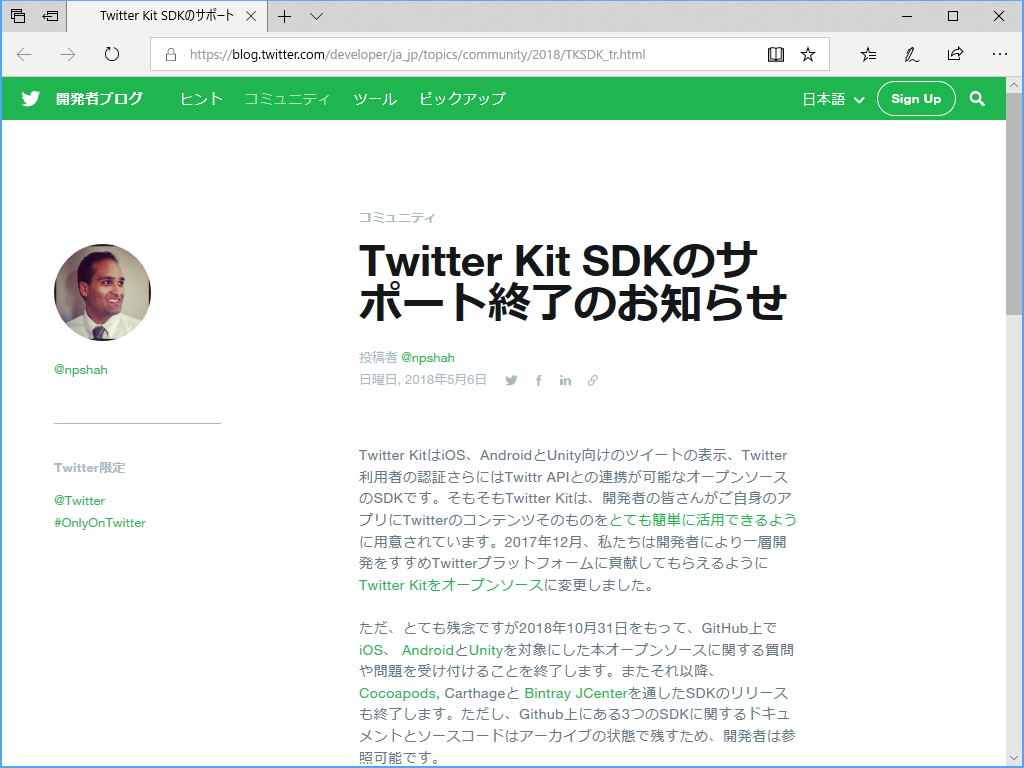The height and width of the screenshot is (768, 1024).
Task: Open the コミュニティ menu item
Action: (287, 99)
